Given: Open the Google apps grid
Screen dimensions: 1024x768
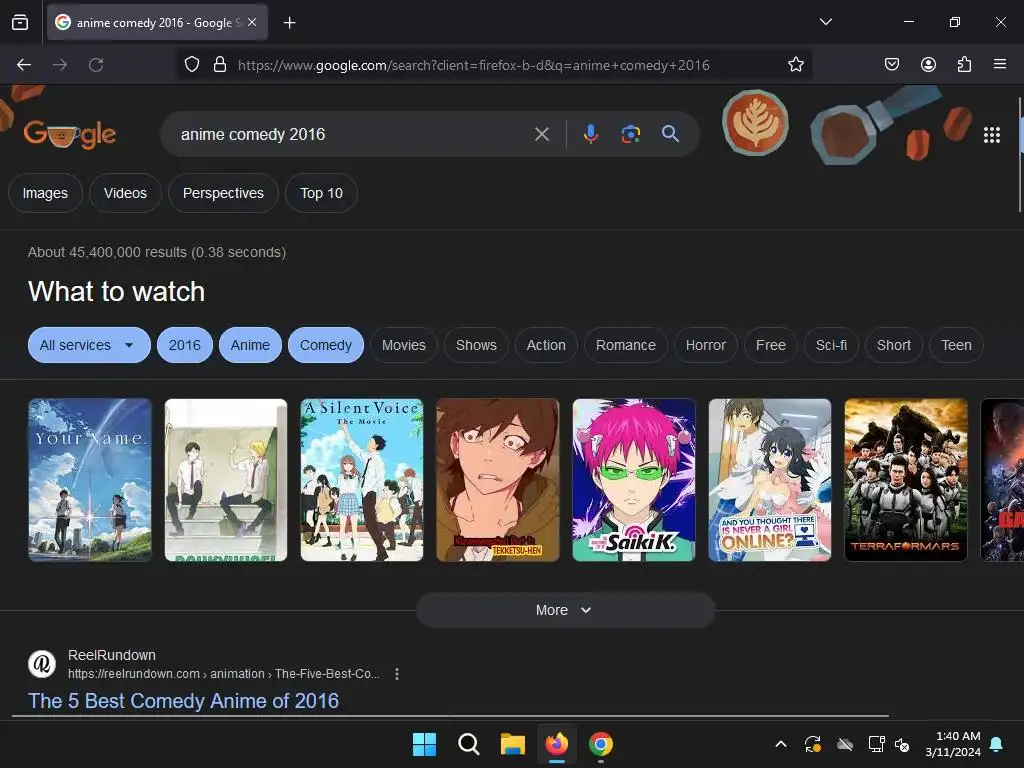Looking at the screenshot, I should pyautogui.click(x=991, y=135).
